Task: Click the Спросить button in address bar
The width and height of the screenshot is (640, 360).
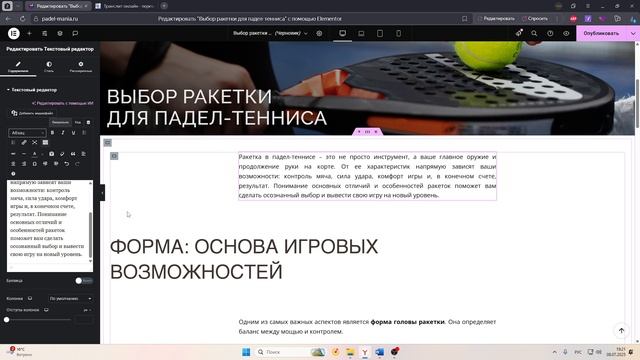Action: (x=535, y=18)
